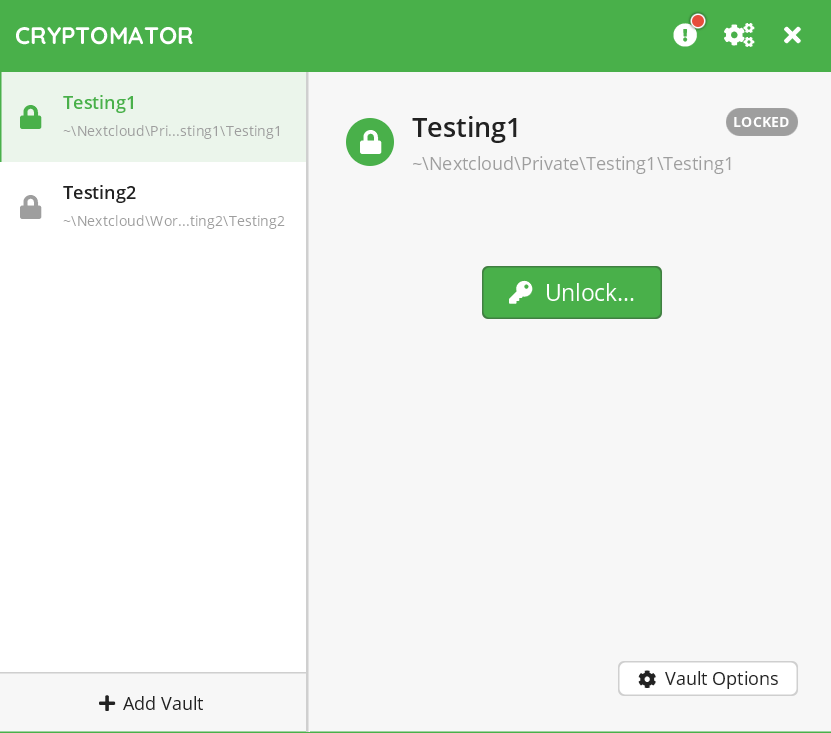The image size is (831, 733).
Task: Click the update notification exclamation icon
Action: [685, 35]
